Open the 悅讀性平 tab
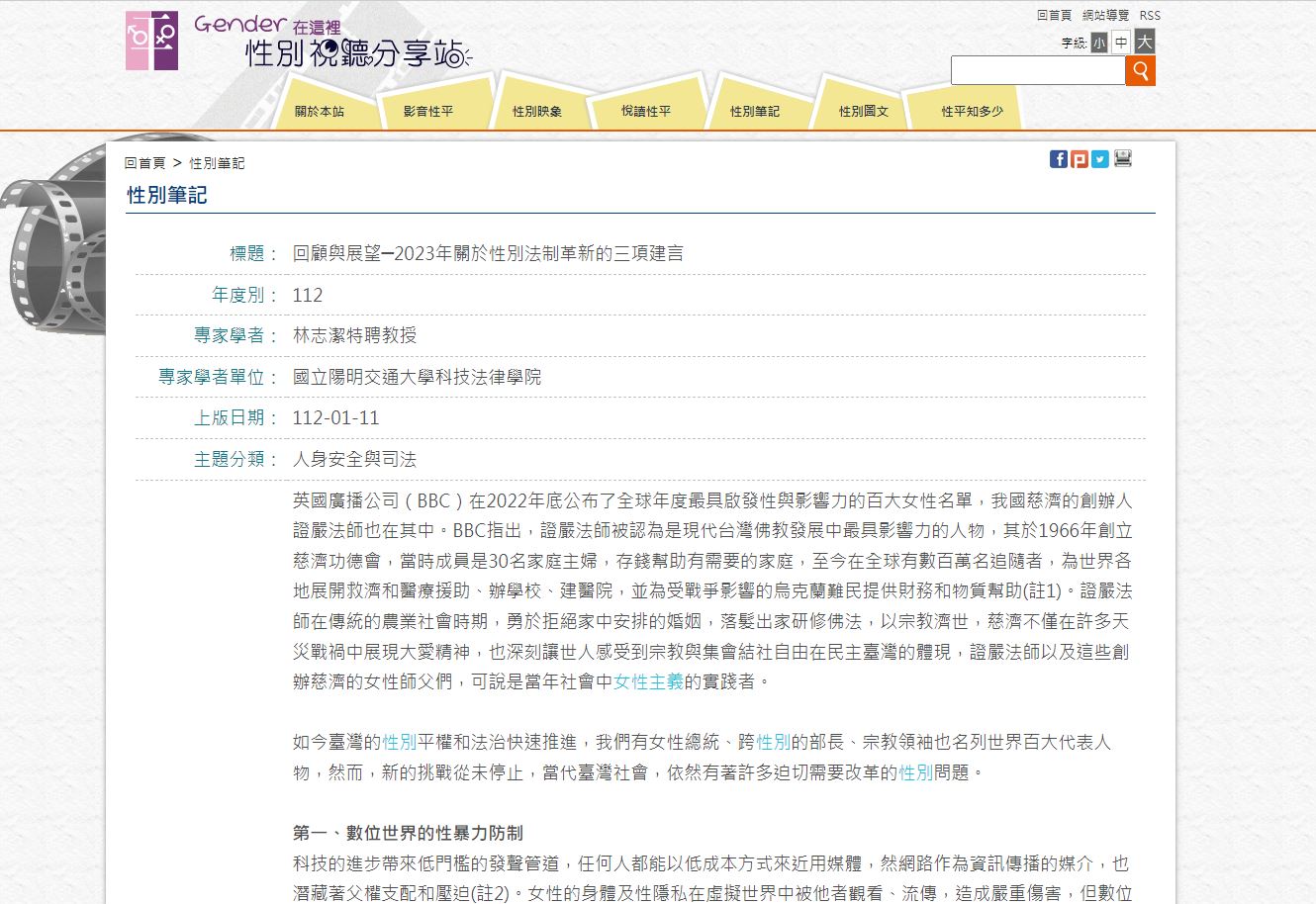The image size is (1316, 904). point(646,112)
